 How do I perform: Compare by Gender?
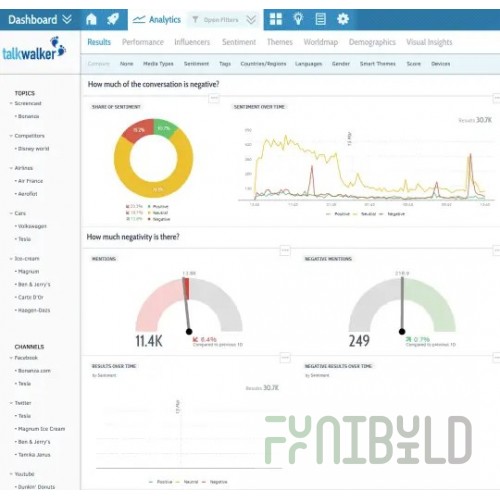341,64
